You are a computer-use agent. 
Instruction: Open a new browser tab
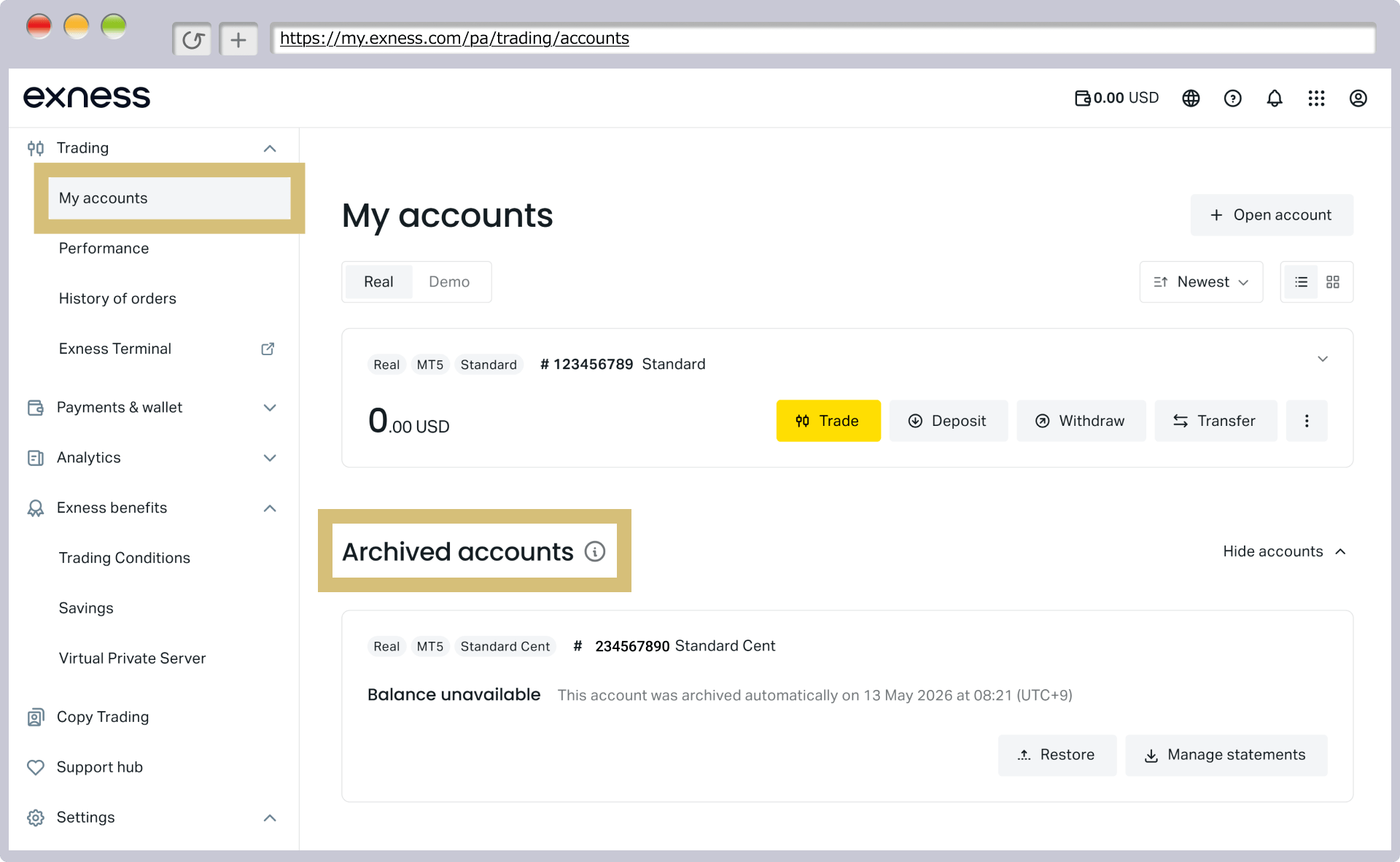point(238,39)
